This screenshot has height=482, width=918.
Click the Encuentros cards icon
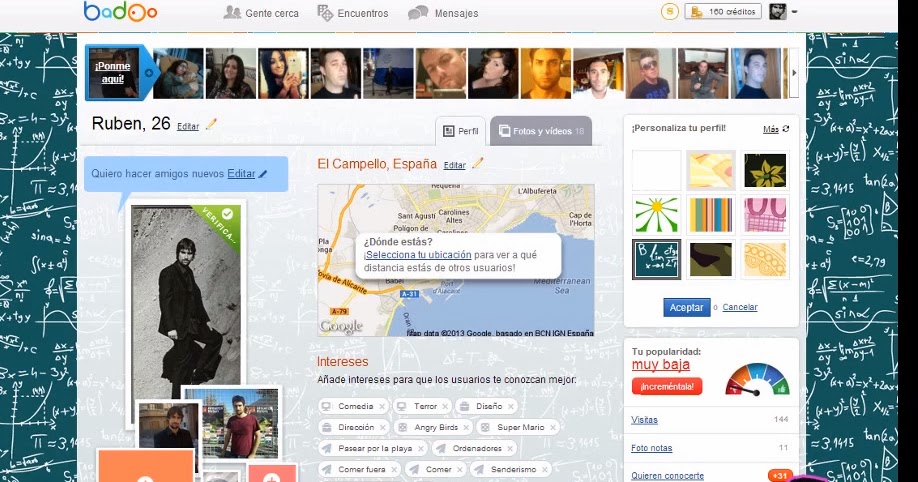(x=325, y=13)
